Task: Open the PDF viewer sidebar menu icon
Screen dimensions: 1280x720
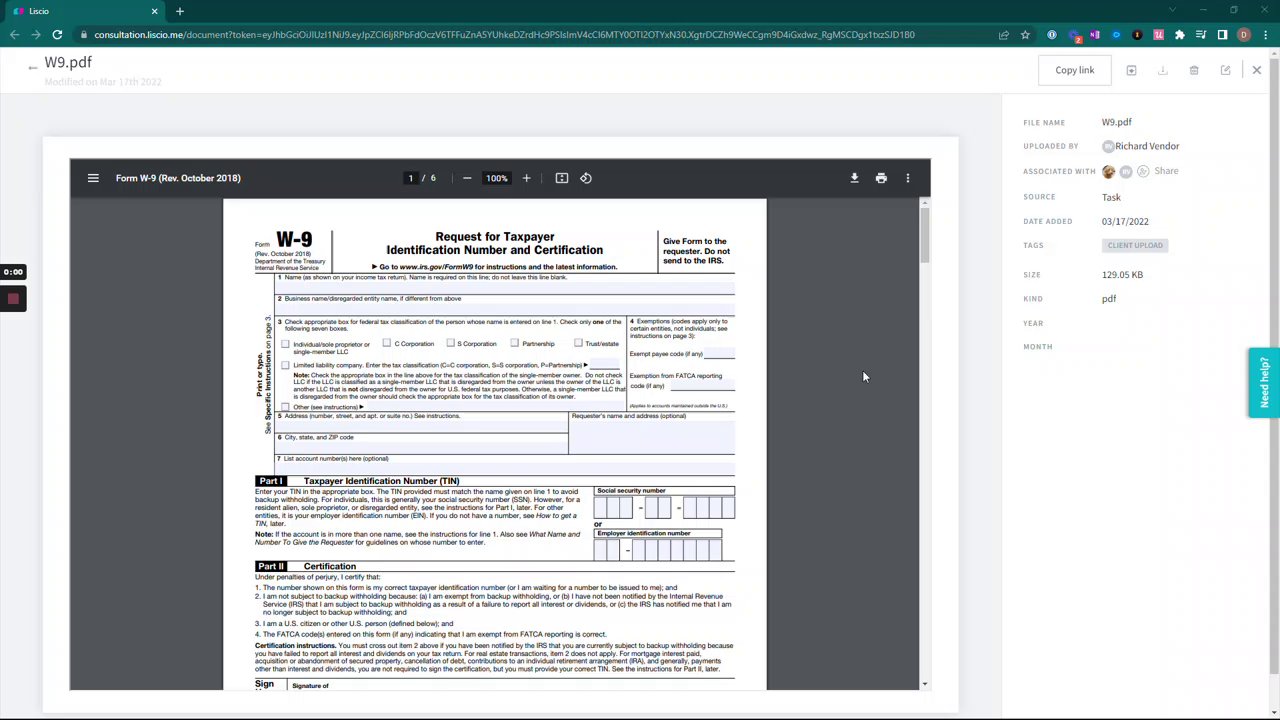Action: point(93,178)
